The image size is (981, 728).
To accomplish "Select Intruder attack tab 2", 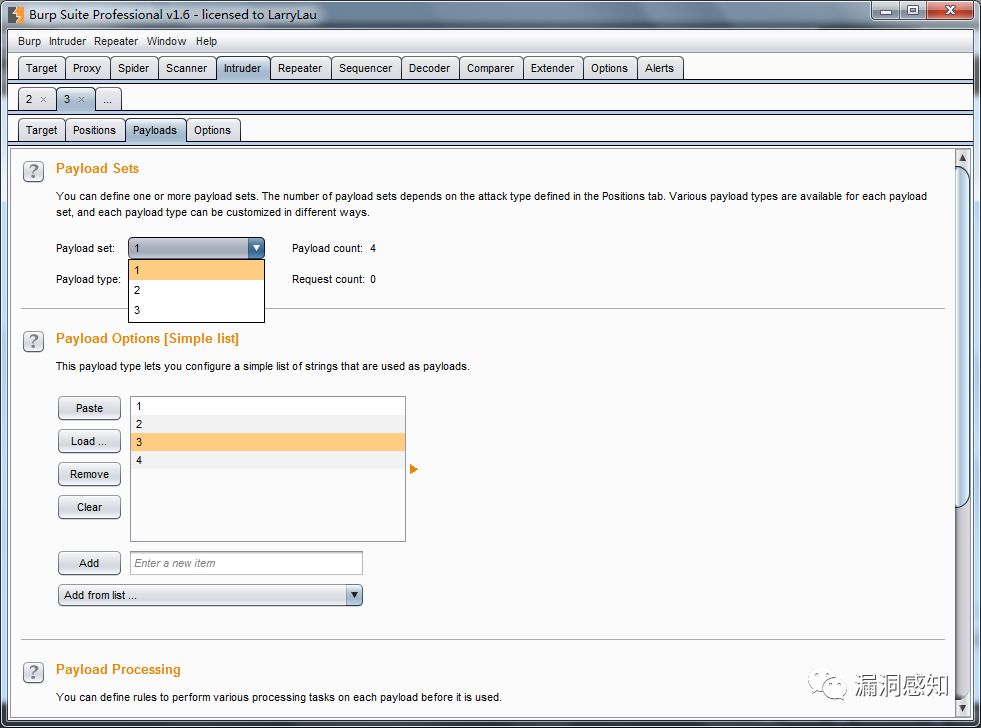I will click(x=29, y=99).
